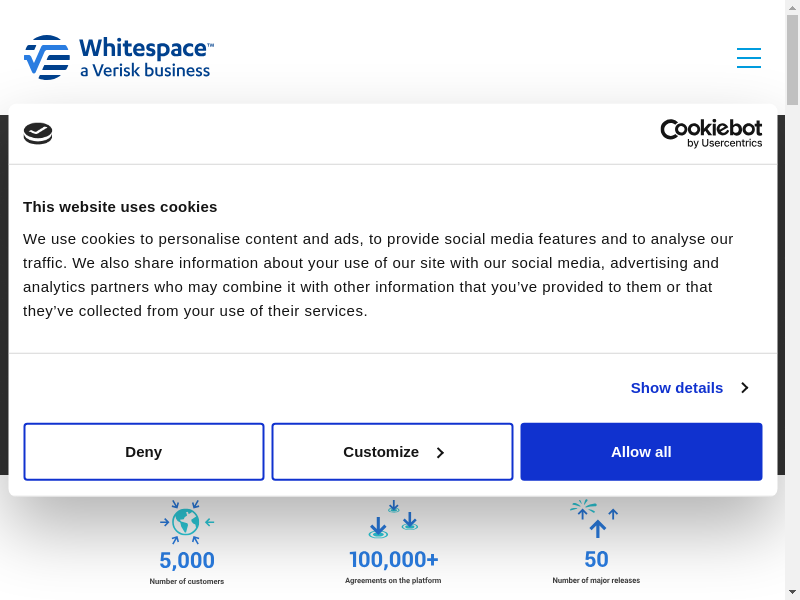Open the hamburger navigation menu
Viewport: 800px width, 600px height.
click(748, 58)
